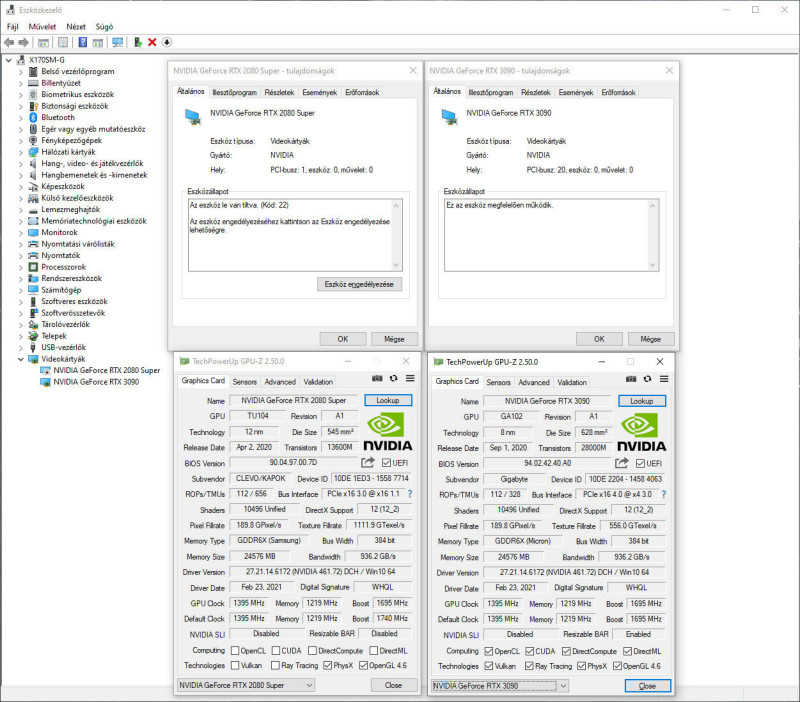Switch to Illesztőprogram tab in RTX 2080 Super properties
800x702 pixels.
click(235, 92)
